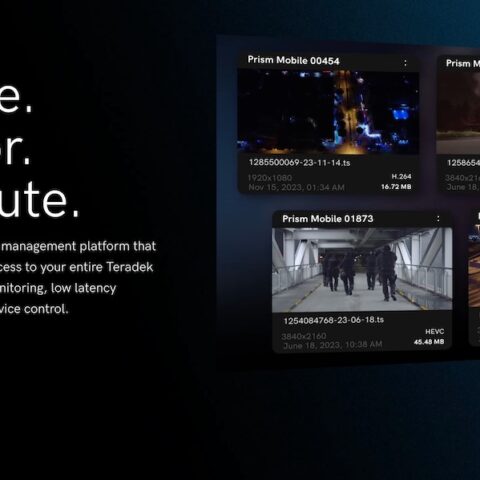Click the 'management platform that' description text

[79, 246]
